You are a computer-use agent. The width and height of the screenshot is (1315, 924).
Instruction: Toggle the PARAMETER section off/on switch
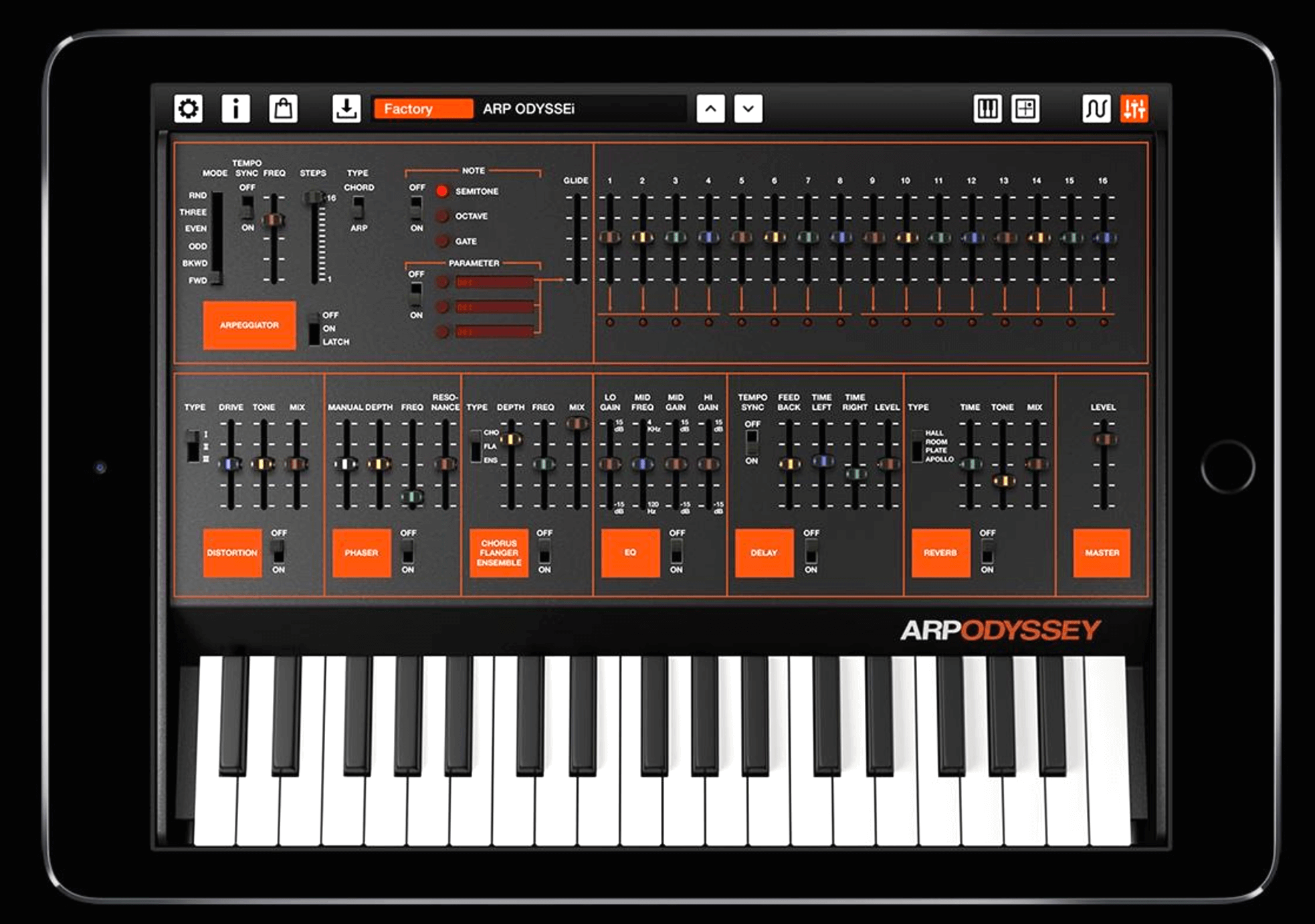(x=416, y=294)
